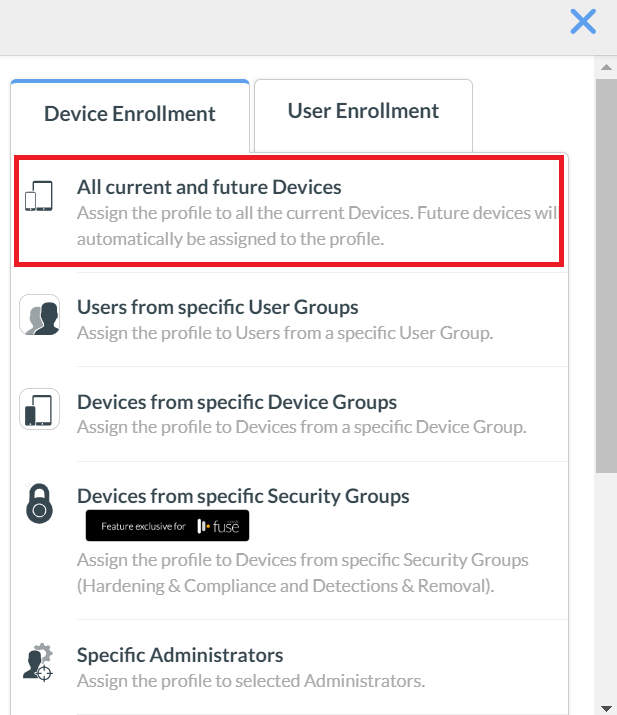Open the User Enrollment tab

point(363,111)
